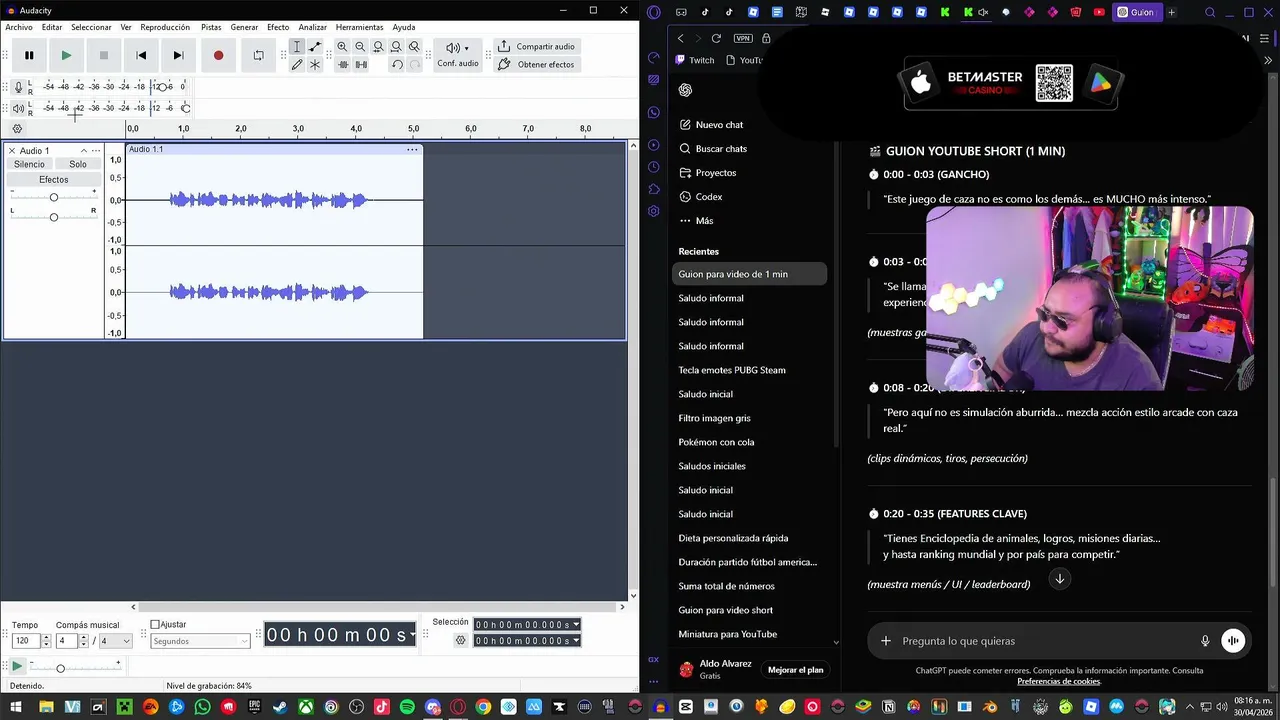The width and height of the screenshot is (1280, 720).
Task: Click Obtener efectos button
Action: pyautogui.click(x=536, y=64)
